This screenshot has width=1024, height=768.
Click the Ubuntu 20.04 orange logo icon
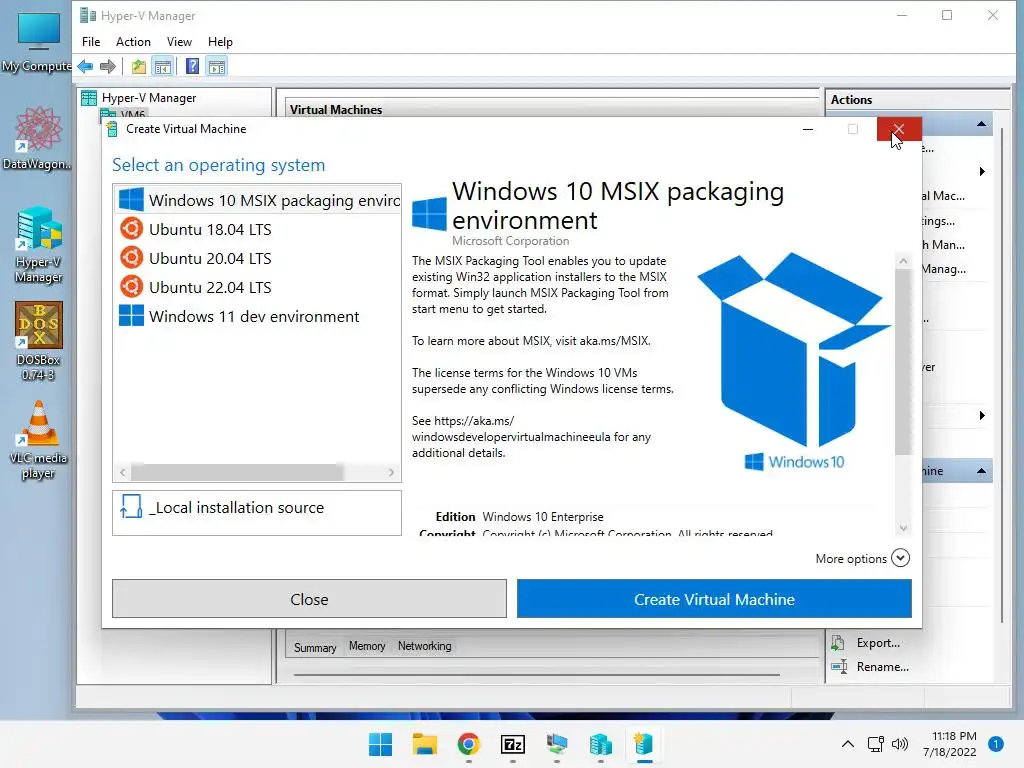pos(131,257)
